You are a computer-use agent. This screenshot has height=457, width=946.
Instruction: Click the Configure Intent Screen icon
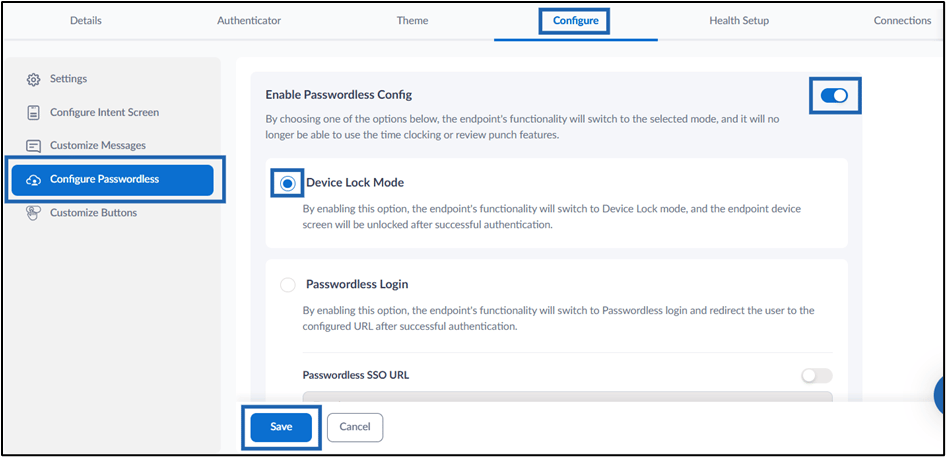34,113
